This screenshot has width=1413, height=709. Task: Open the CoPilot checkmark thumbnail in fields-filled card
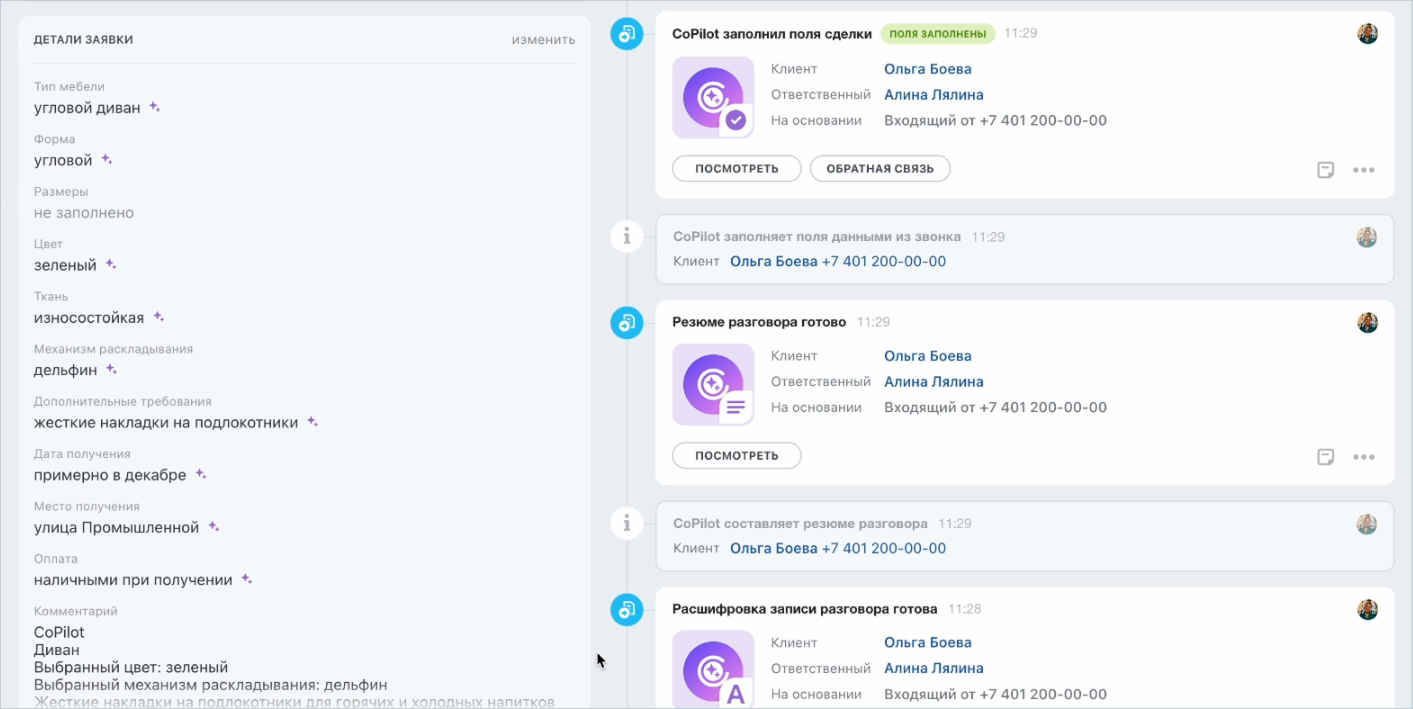(713, 97)
